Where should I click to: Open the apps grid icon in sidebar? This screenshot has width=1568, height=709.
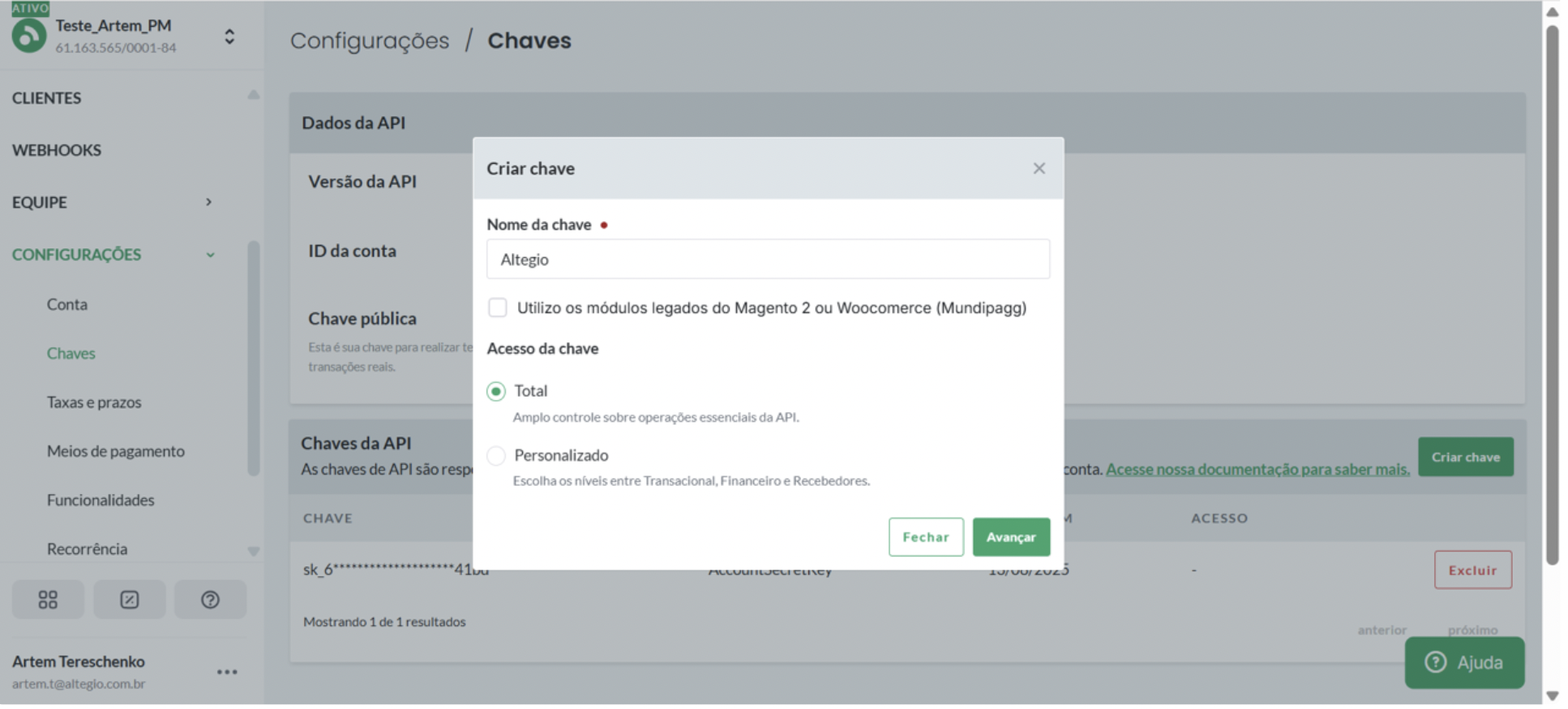(48, 599)
